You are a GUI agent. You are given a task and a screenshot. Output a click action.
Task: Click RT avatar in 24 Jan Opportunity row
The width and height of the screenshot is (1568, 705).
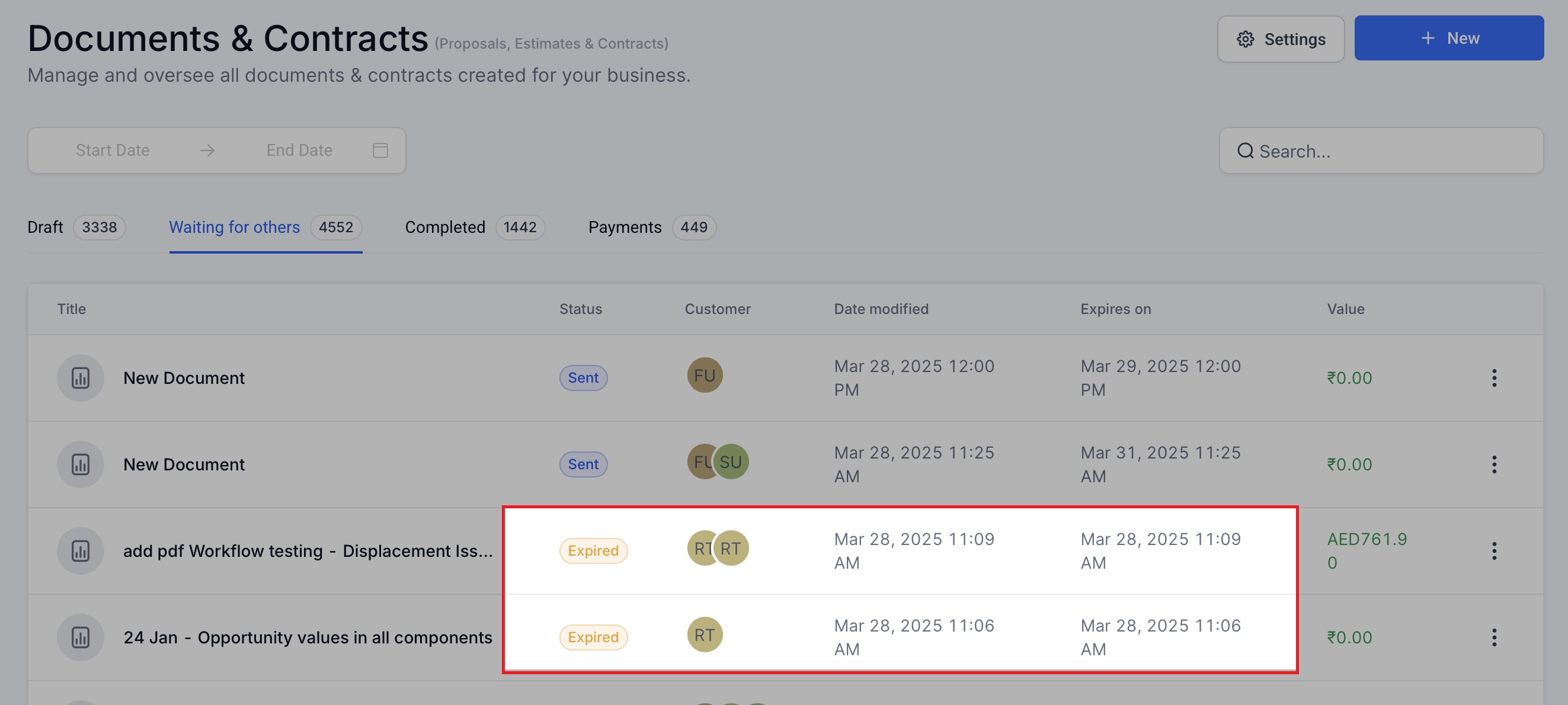[705, 634]
